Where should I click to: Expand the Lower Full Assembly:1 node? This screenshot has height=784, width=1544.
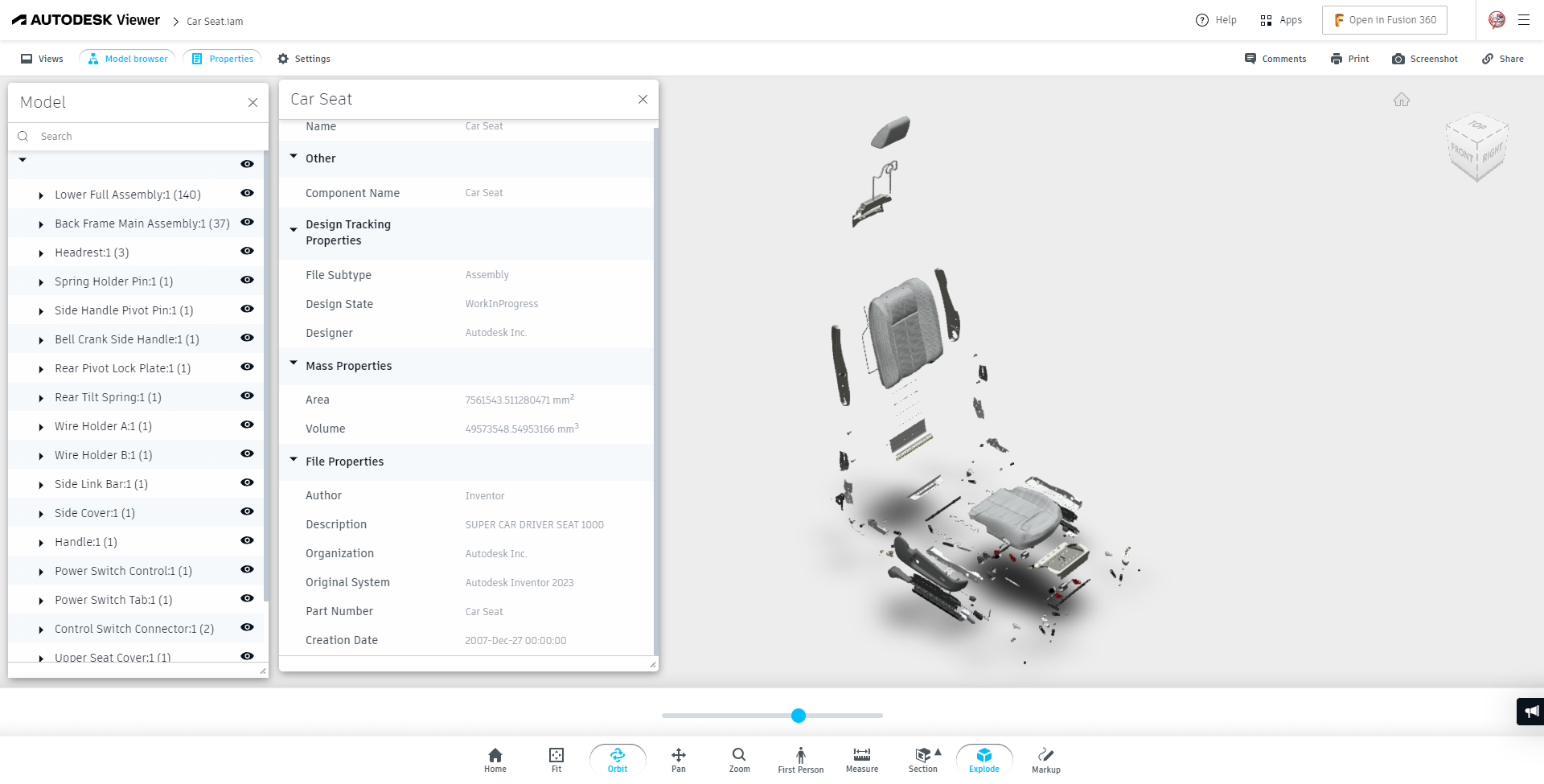(x=40, y=194)
